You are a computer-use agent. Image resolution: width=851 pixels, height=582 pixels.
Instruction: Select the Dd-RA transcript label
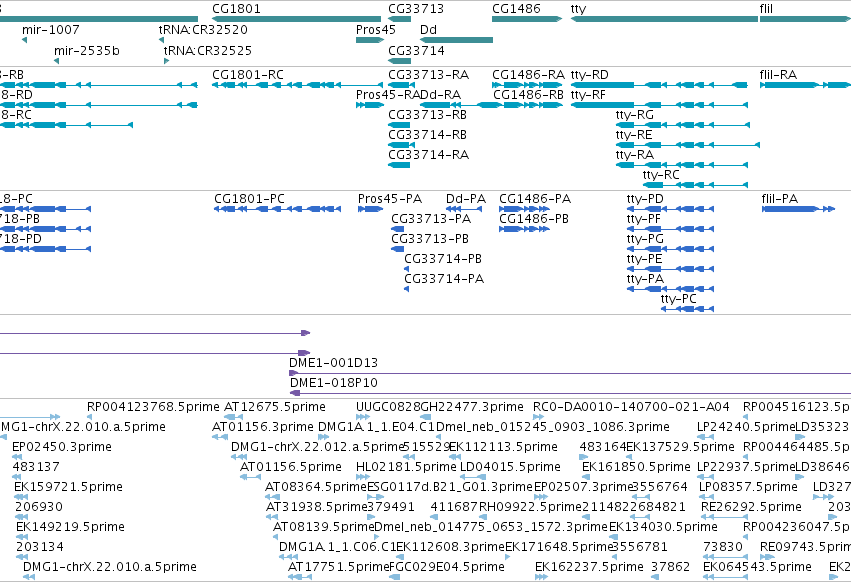pyautogui.click(x=440, y=94)
